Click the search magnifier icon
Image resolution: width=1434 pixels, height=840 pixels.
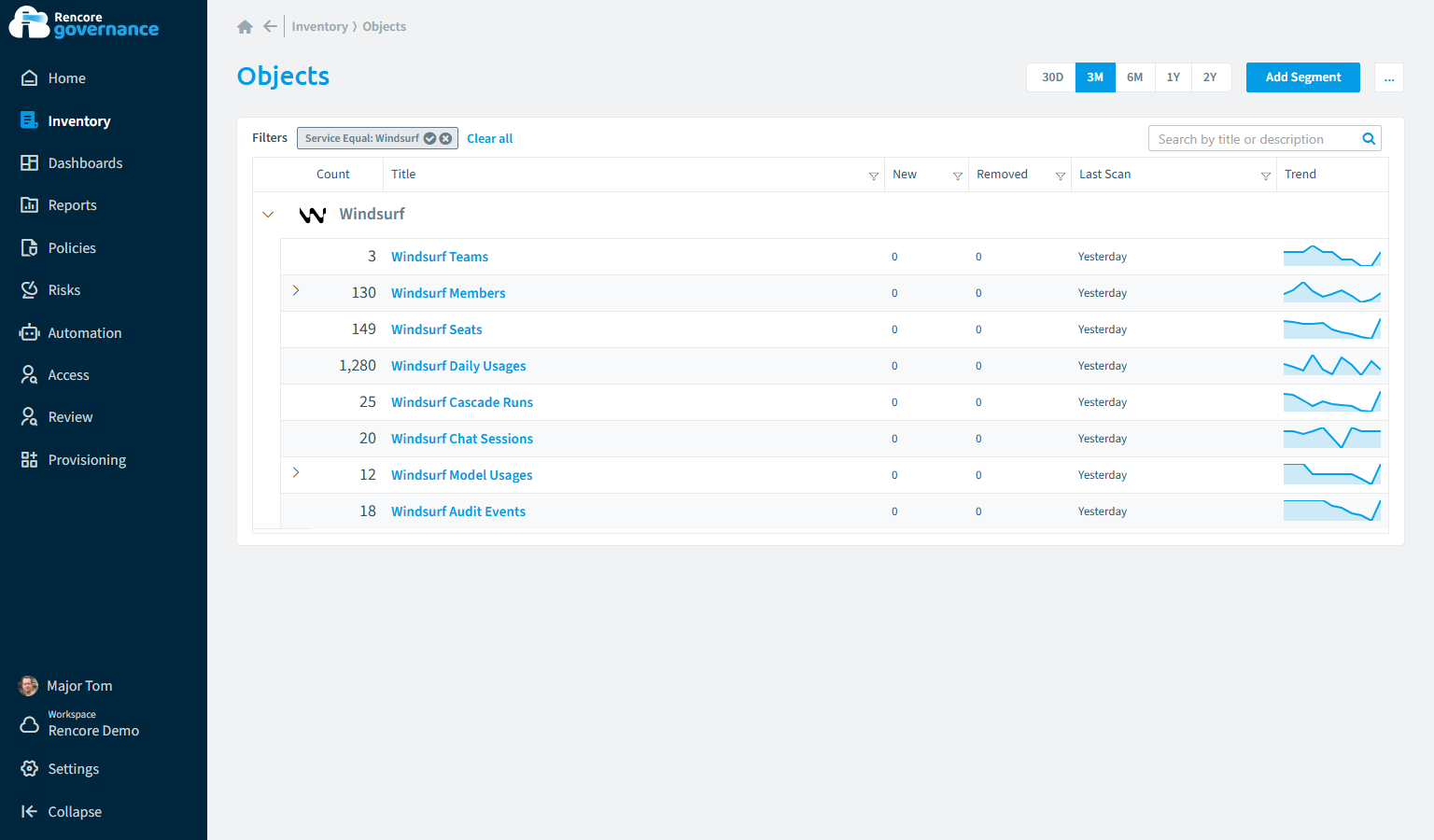(1369, 139)
